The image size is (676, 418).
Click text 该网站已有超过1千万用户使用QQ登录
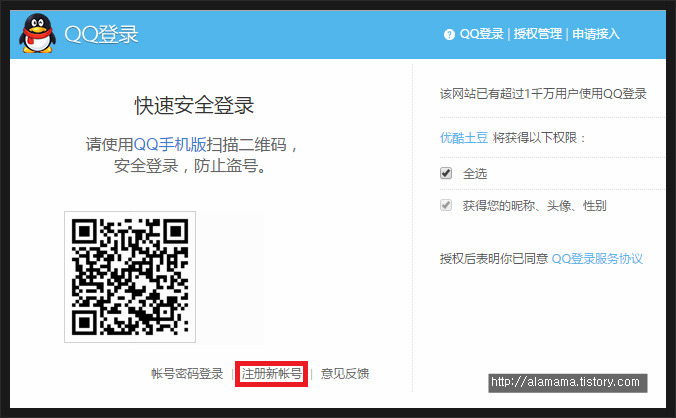(543, 94)
